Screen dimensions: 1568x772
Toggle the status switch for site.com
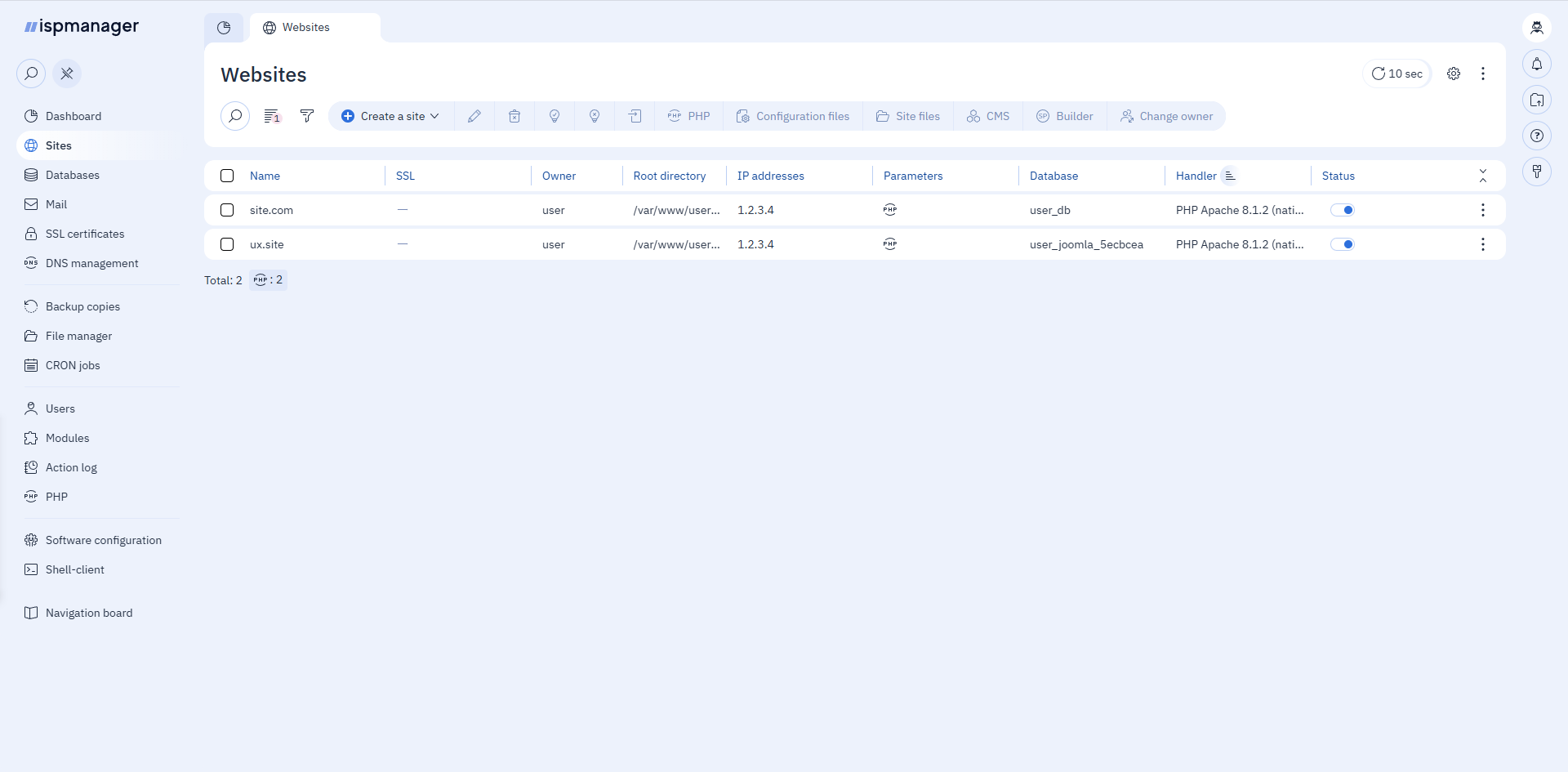coord(1343,210)
